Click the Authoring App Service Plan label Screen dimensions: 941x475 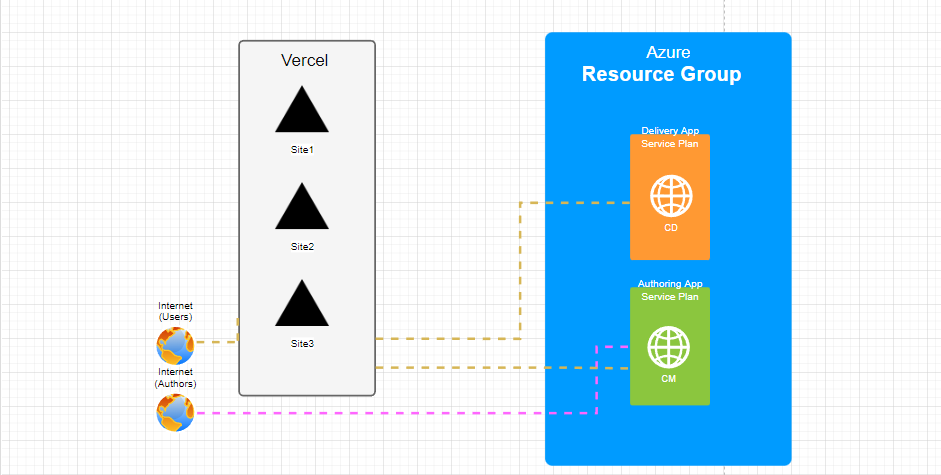tap(670, 290)
